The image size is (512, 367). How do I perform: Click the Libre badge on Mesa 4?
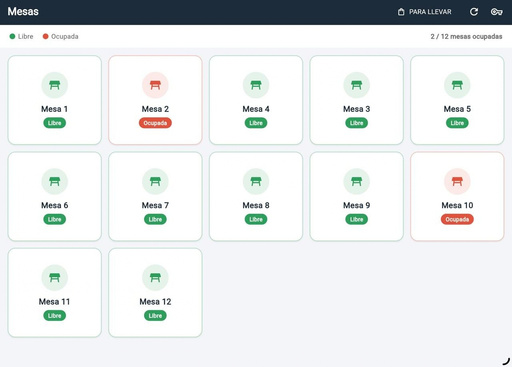click(x=256, y=123)
